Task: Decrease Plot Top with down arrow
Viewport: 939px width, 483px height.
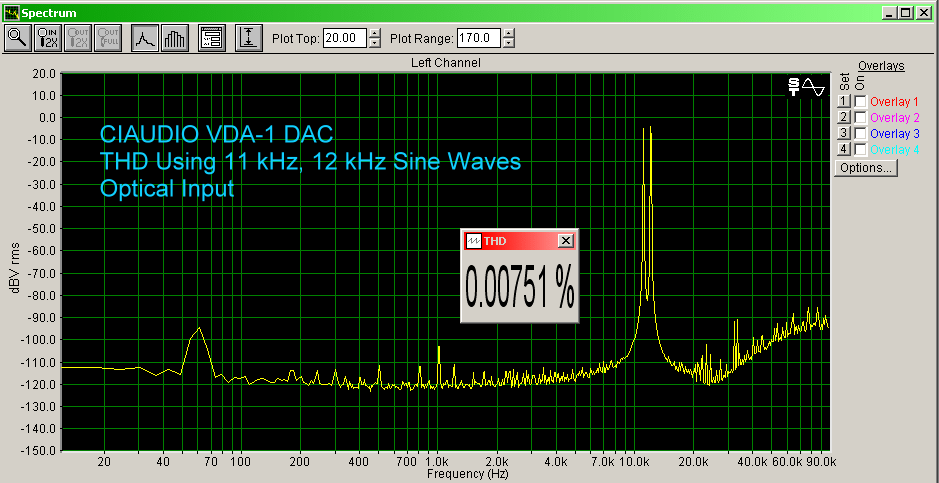Action: 375,44
